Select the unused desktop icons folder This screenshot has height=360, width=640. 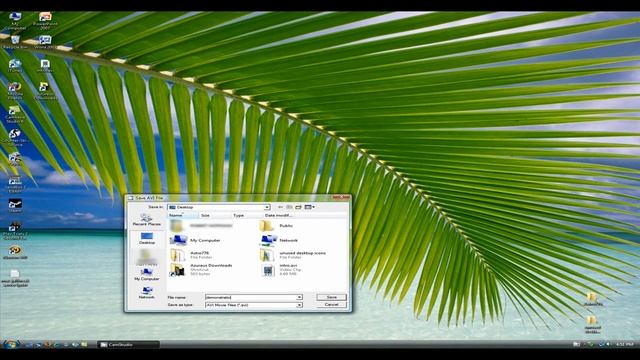(293, 255)
